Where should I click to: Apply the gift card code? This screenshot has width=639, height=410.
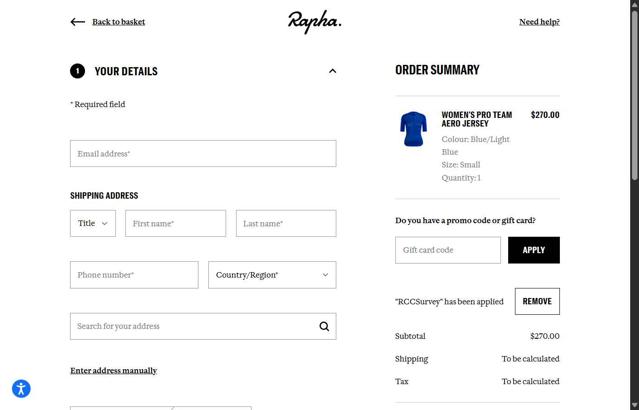[x=533, y=250]
